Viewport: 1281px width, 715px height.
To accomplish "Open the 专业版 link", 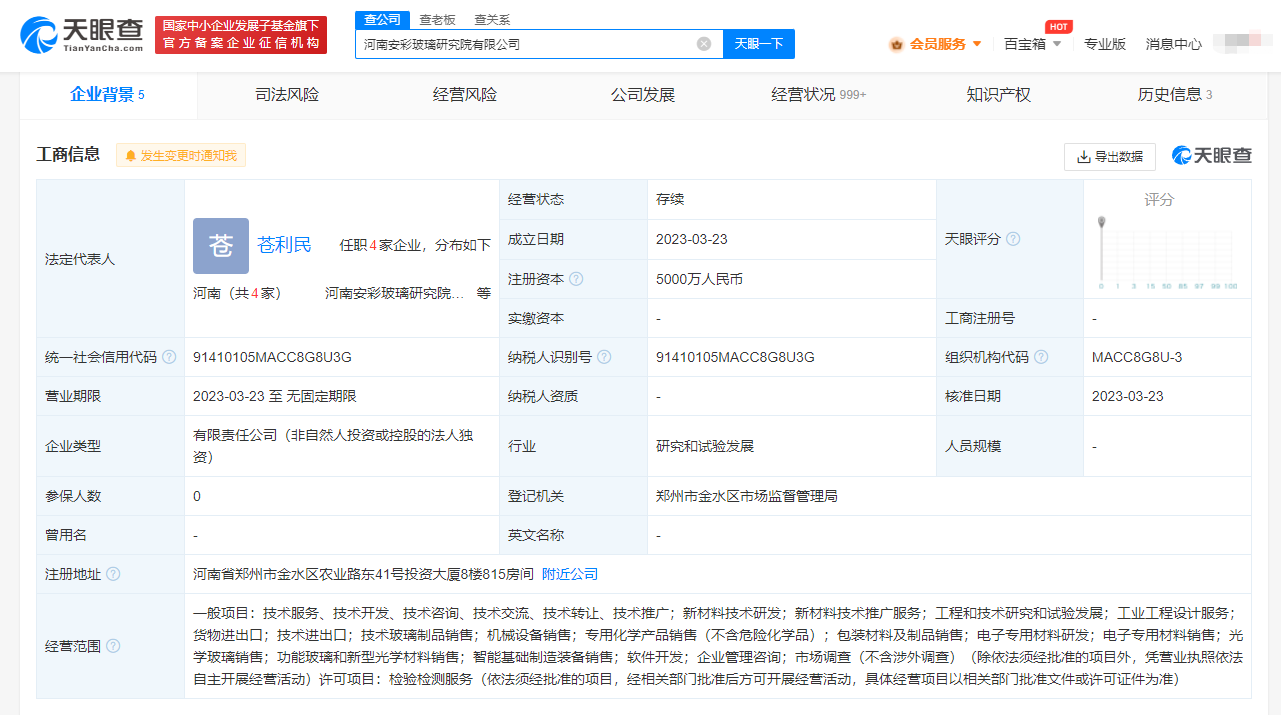I will [x=1105, y=44].
